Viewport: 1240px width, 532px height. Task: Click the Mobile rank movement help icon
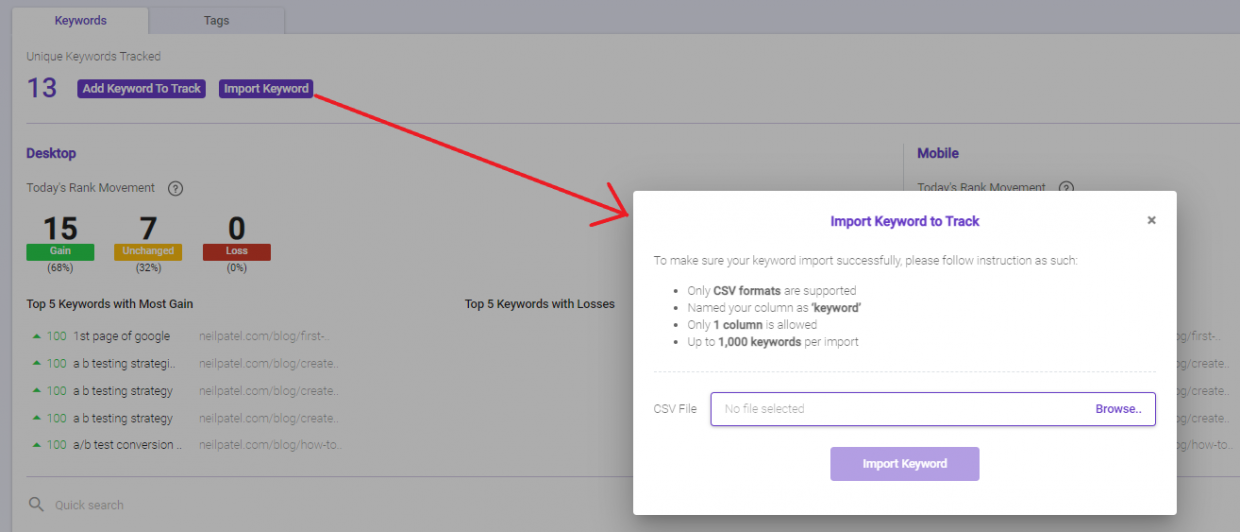[1066, 188]
